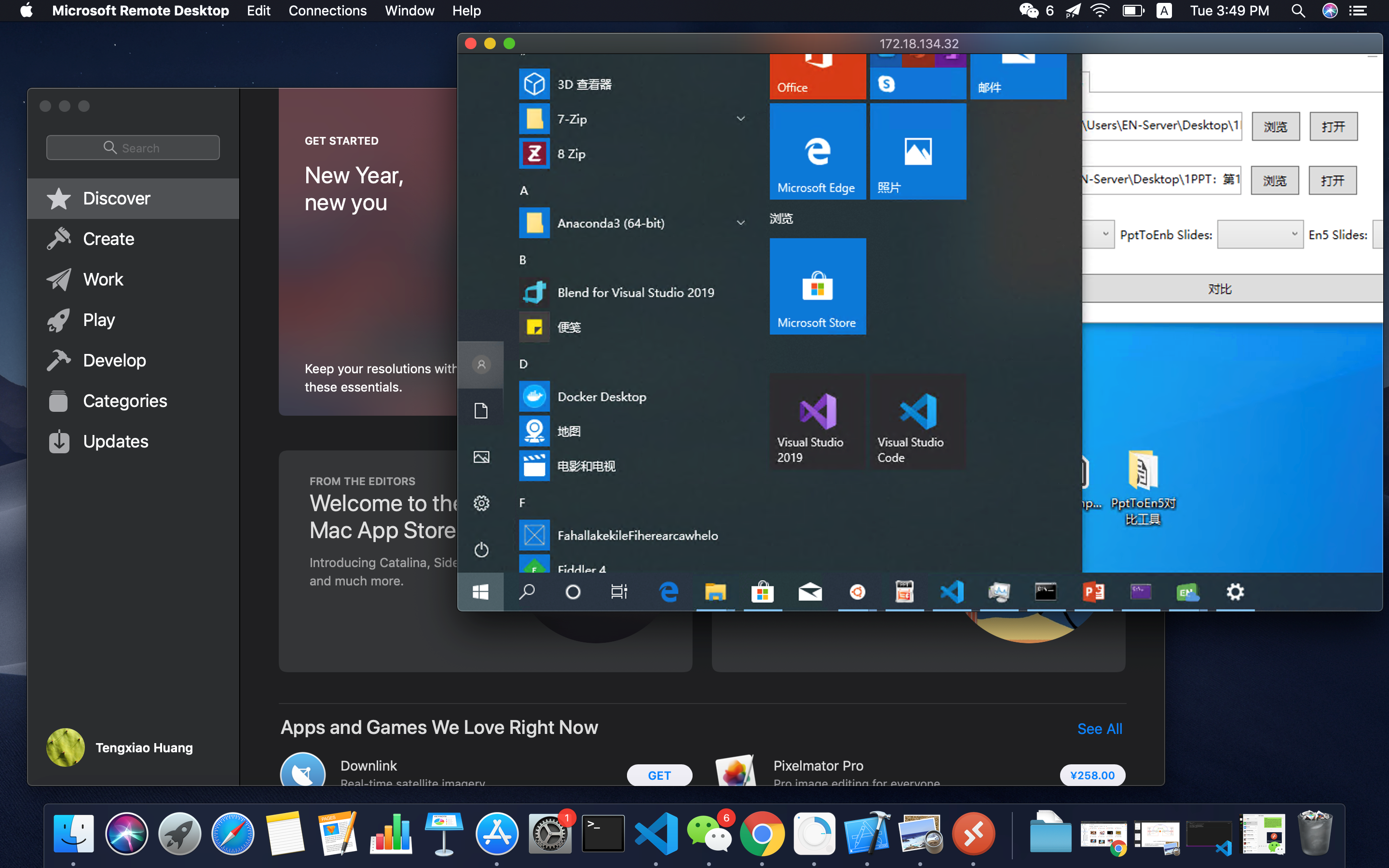Launch Visual Studio 2019 tile
The width and height of the screenshot is (1389, 868).
817,422
